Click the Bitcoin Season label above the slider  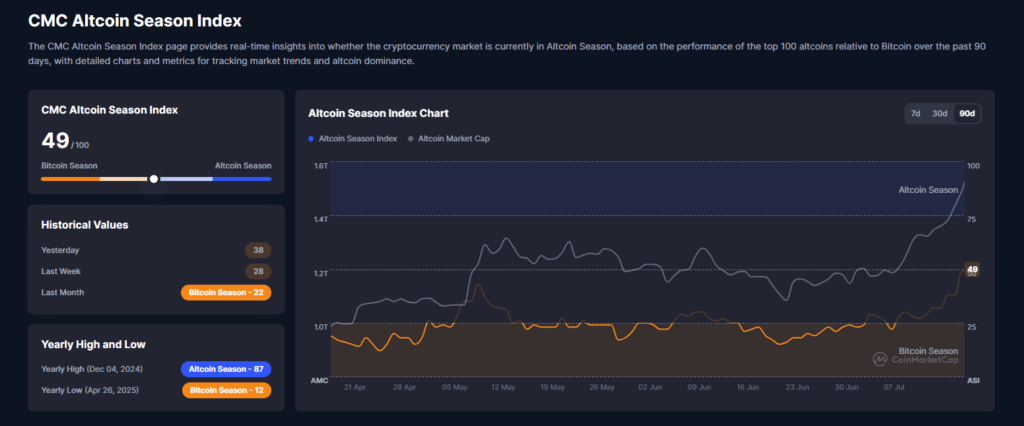[69, 166]
